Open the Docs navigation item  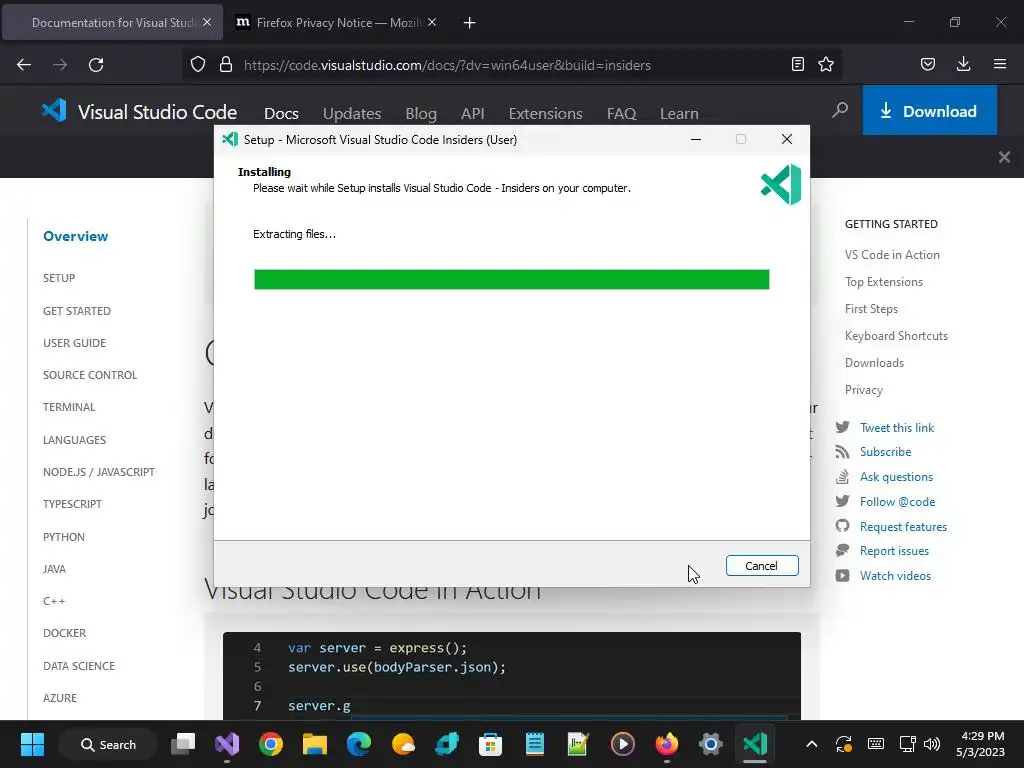coord(281,114)
